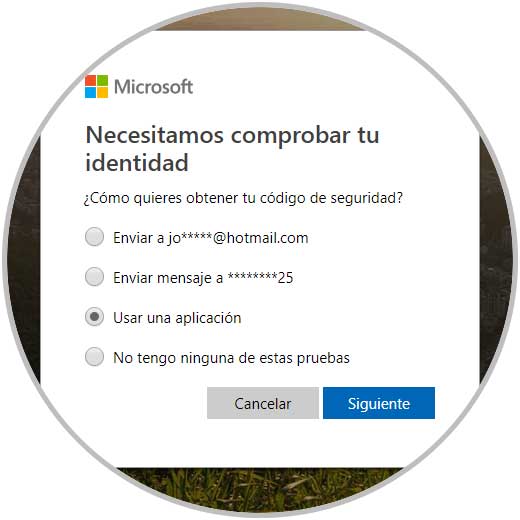Choose the 'Enviar a' email option label
Image resolution: width=520 pixels, height=520 pixels.
pyautogui.click(x=211, y=238)
